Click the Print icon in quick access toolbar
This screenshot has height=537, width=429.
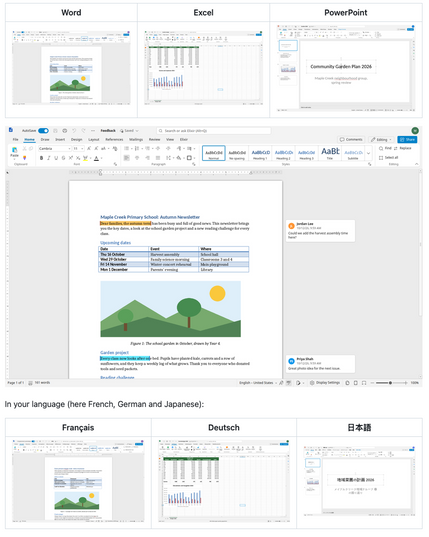pyautogui.click(x=64, y=131)
